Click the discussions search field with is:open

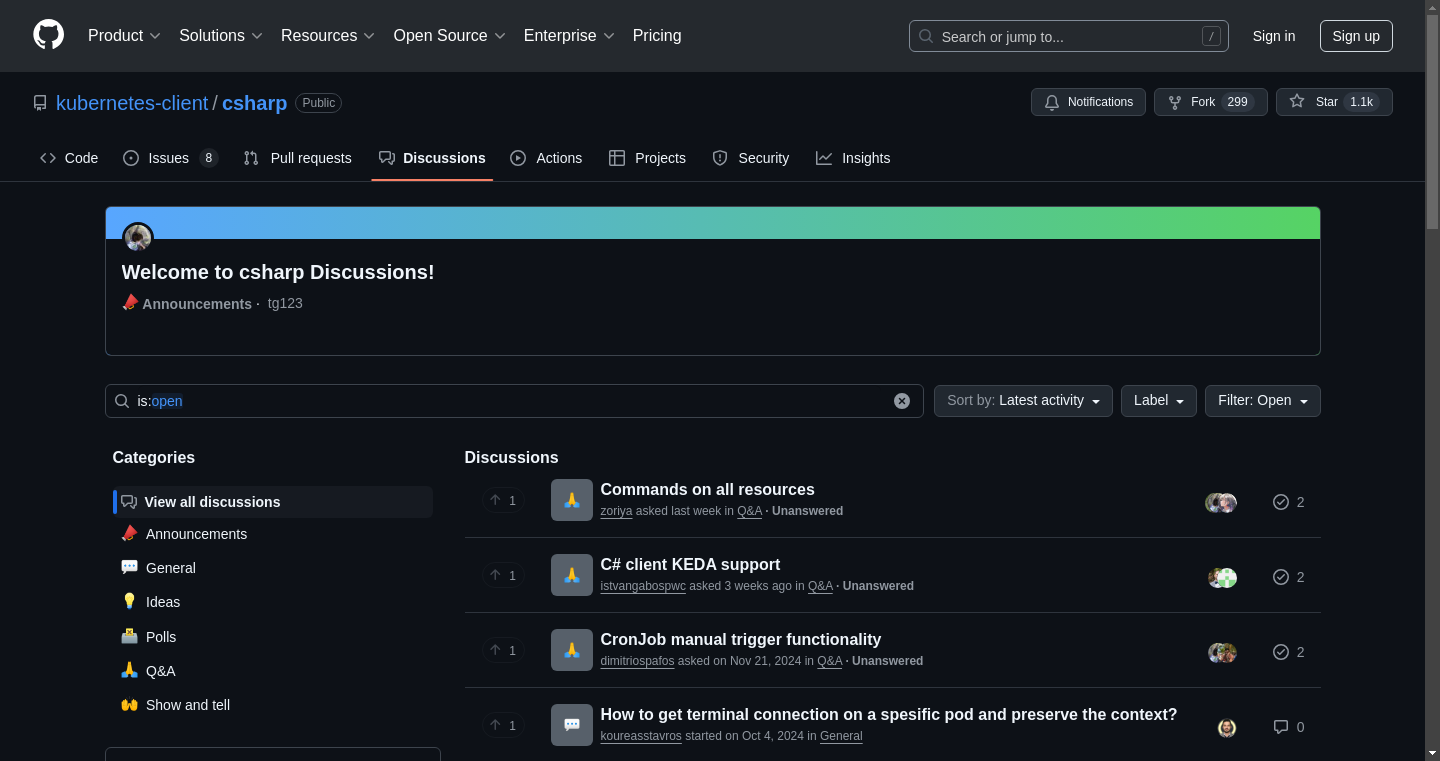click(514, 401)
